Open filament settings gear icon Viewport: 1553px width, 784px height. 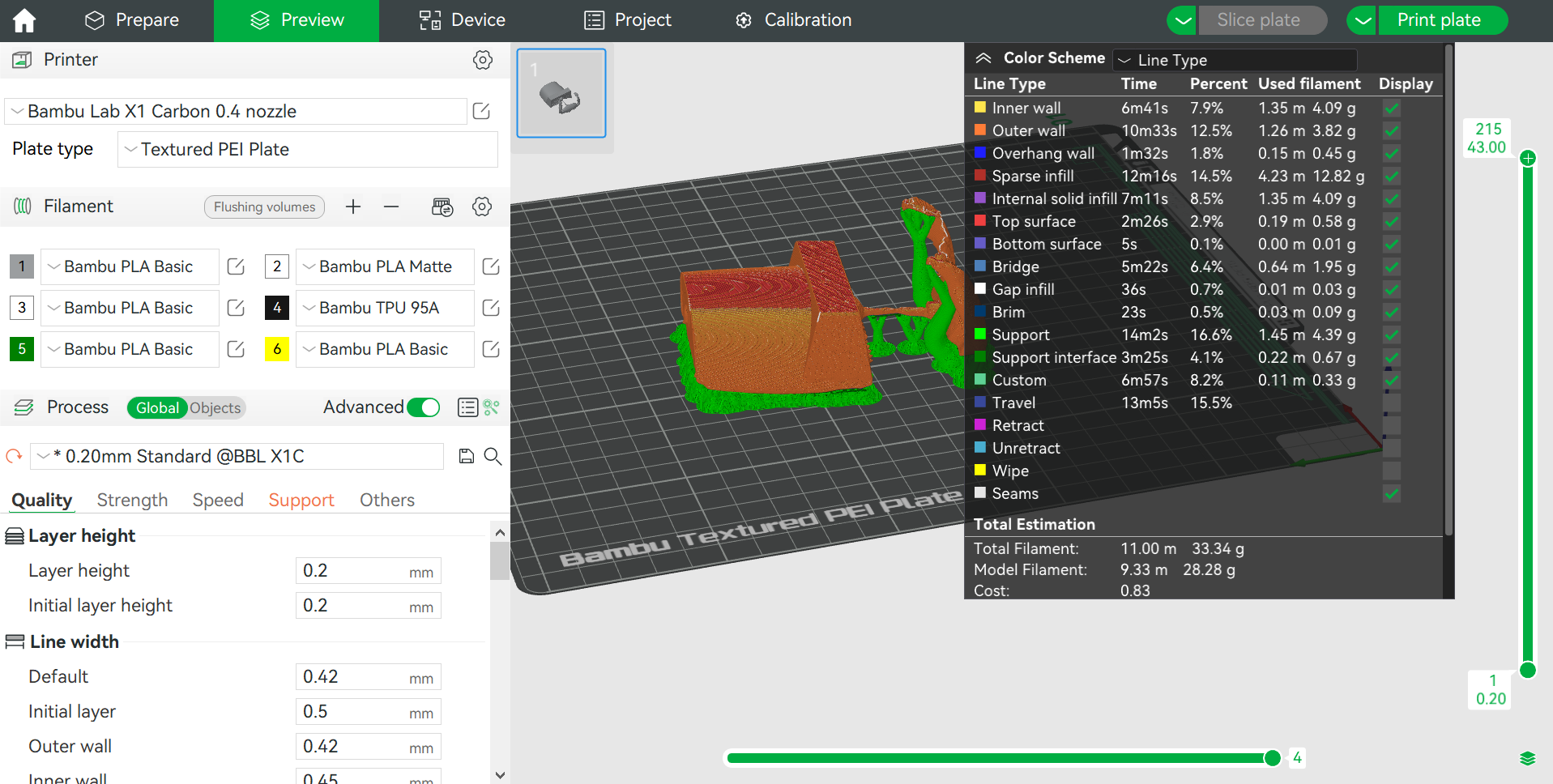coord(482,207)
